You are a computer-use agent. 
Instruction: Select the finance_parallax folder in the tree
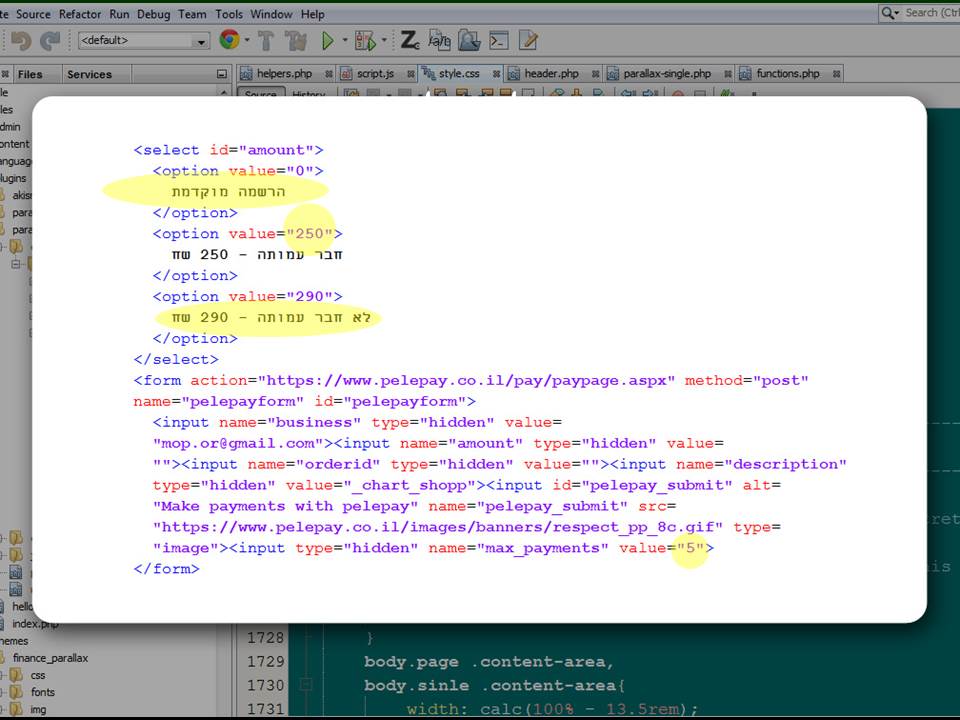point(50,658)
